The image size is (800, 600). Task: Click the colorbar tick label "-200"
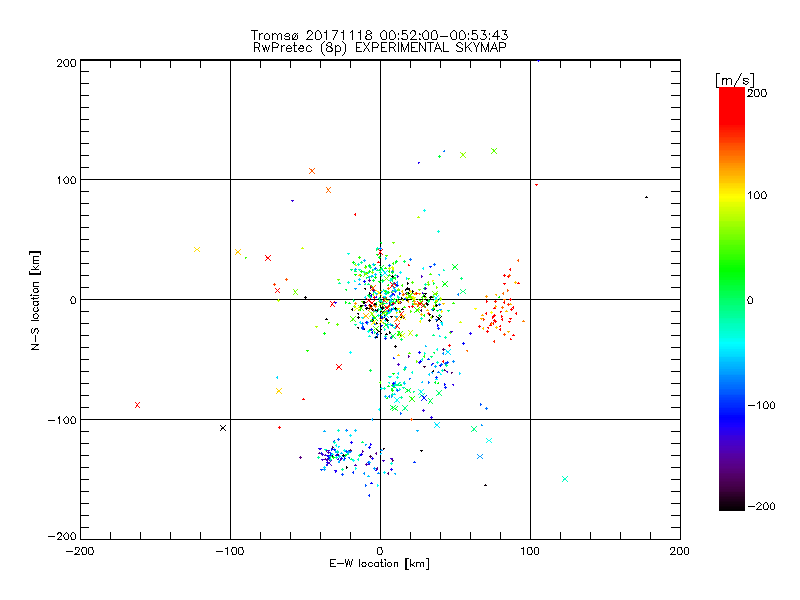[x=761, y=507]
